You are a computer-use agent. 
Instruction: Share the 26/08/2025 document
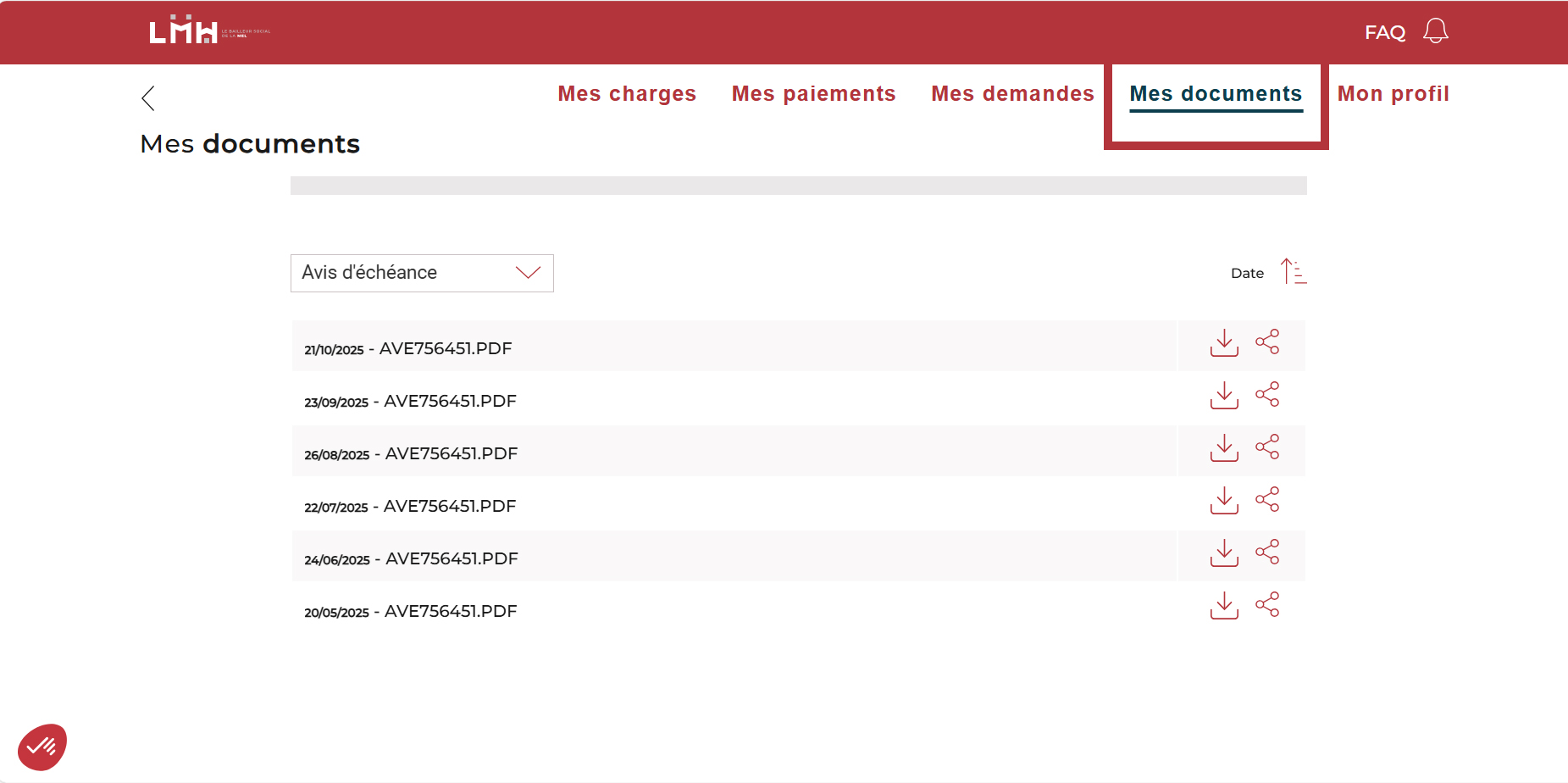click(1267, 447)
